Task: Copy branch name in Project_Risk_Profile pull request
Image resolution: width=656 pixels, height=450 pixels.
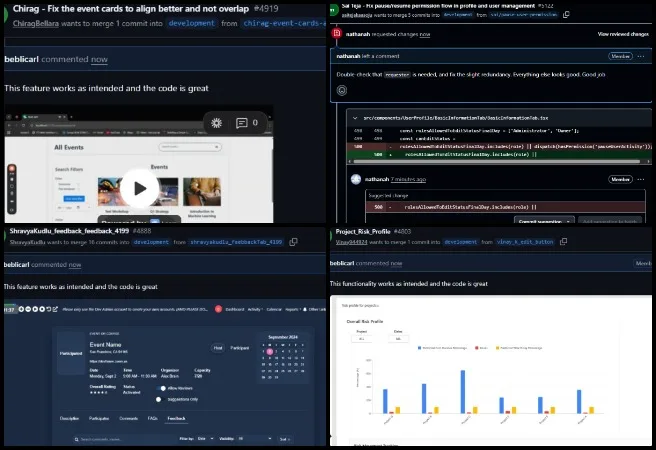Action: coord(564,242)
